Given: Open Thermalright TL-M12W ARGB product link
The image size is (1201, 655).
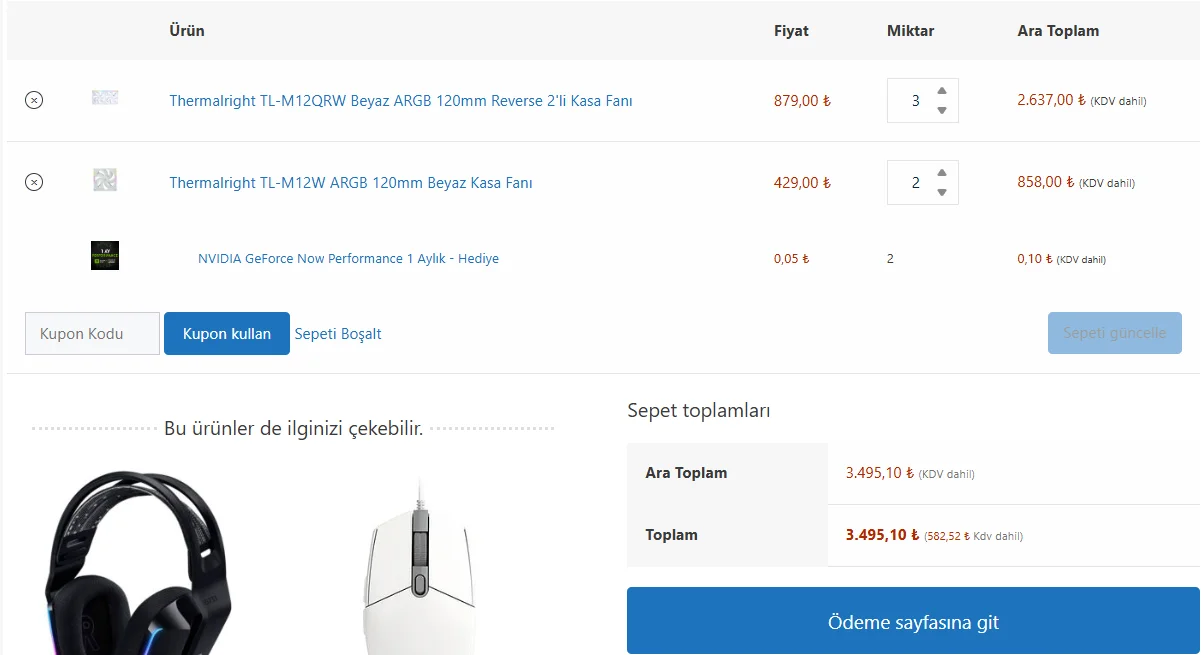Looking at the screenshot, I should [350, 183].
